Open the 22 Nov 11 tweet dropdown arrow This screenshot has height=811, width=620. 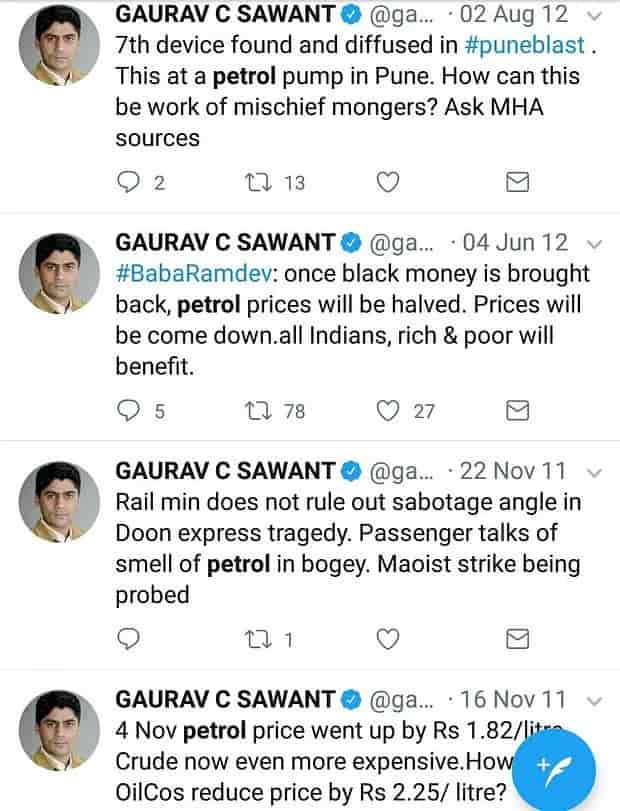click(x=593, y=471)
